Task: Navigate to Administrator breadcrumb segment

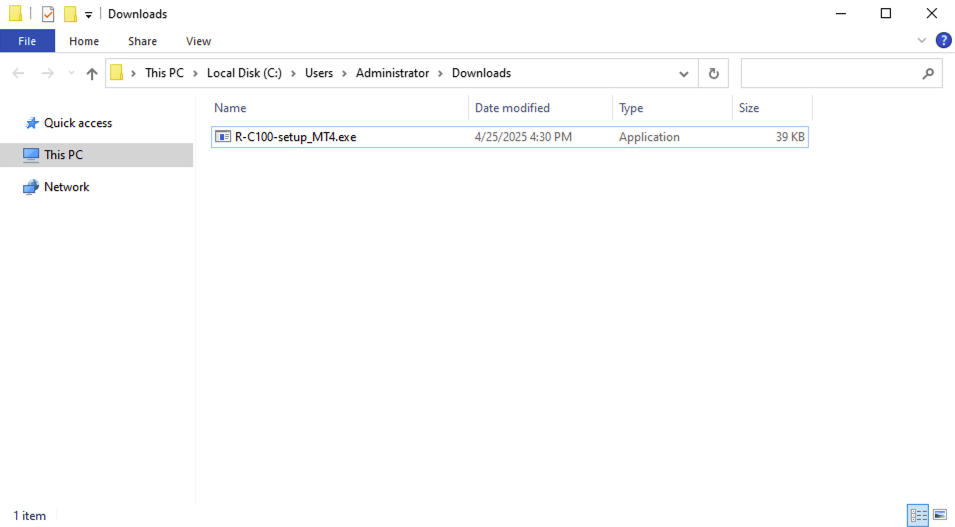Action: [x=392, y=73]
